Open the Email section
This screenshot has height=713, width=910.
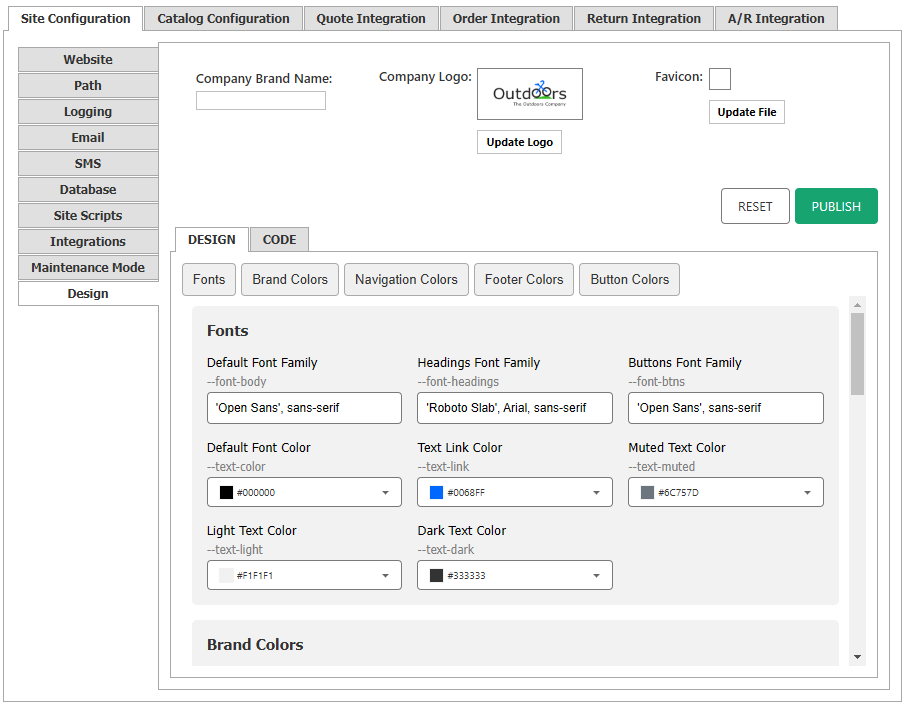click(x=88, y=137)
